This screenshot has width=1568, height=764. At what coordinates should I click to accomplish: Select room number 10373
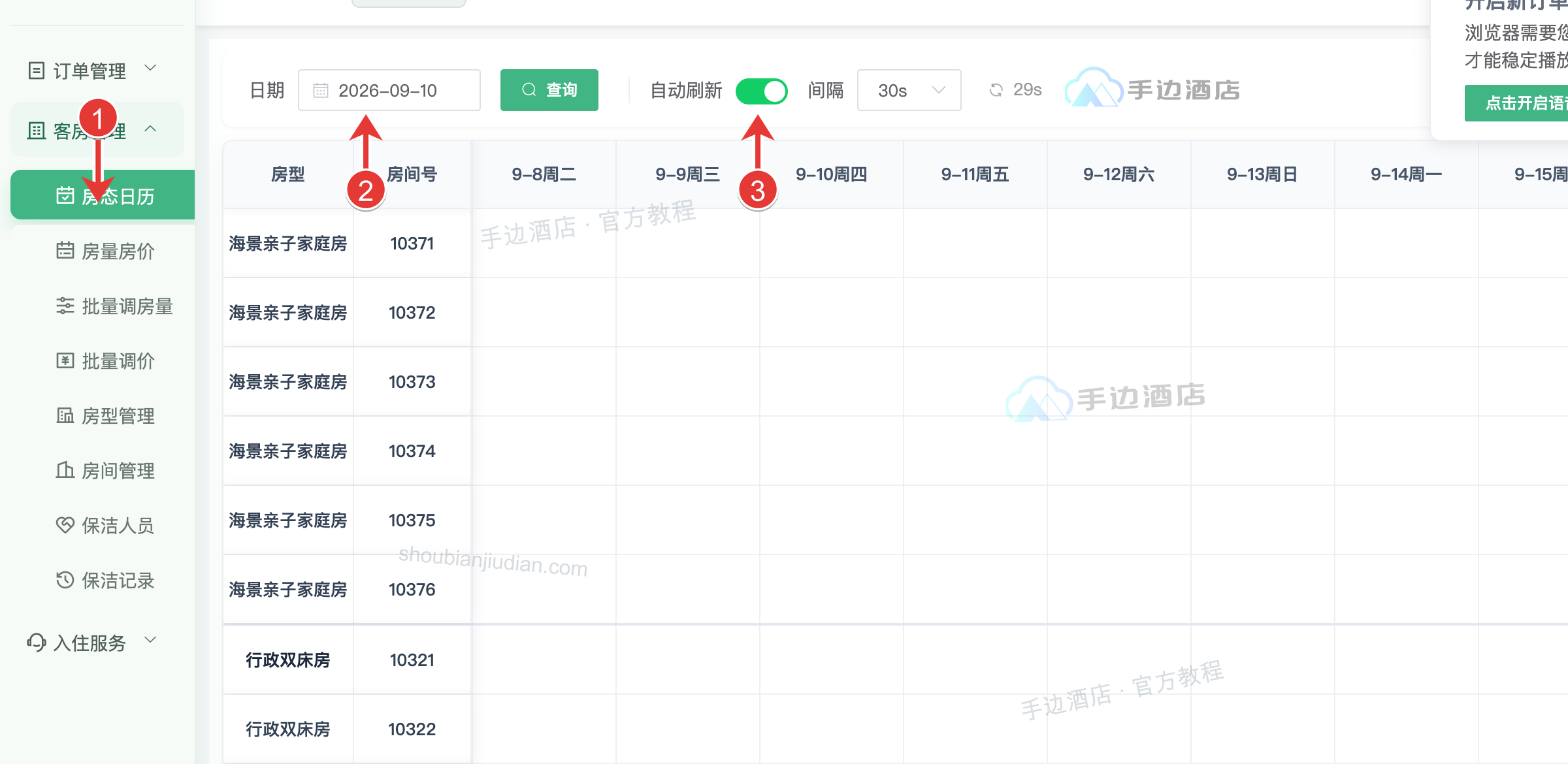[x=412, y=382]
